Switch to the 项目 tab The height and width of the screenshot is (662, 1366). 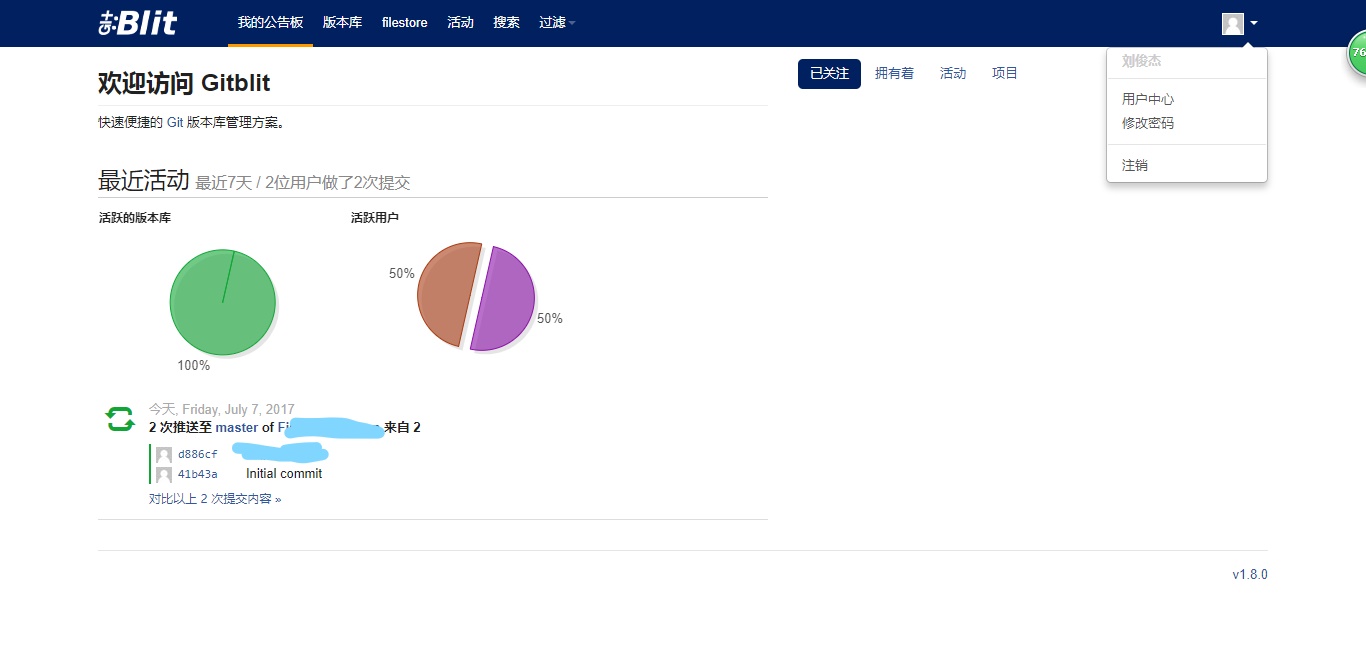click(1005, 73)
